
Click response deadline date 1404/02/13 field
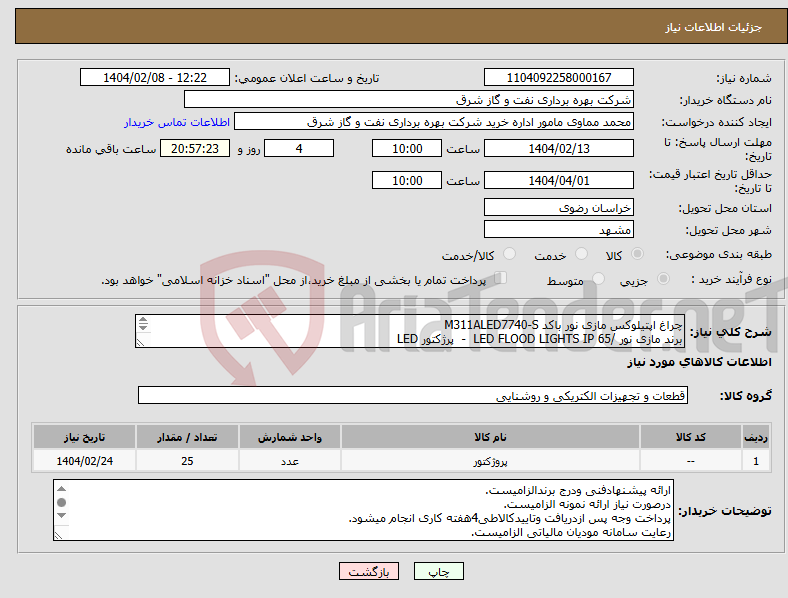558,148
